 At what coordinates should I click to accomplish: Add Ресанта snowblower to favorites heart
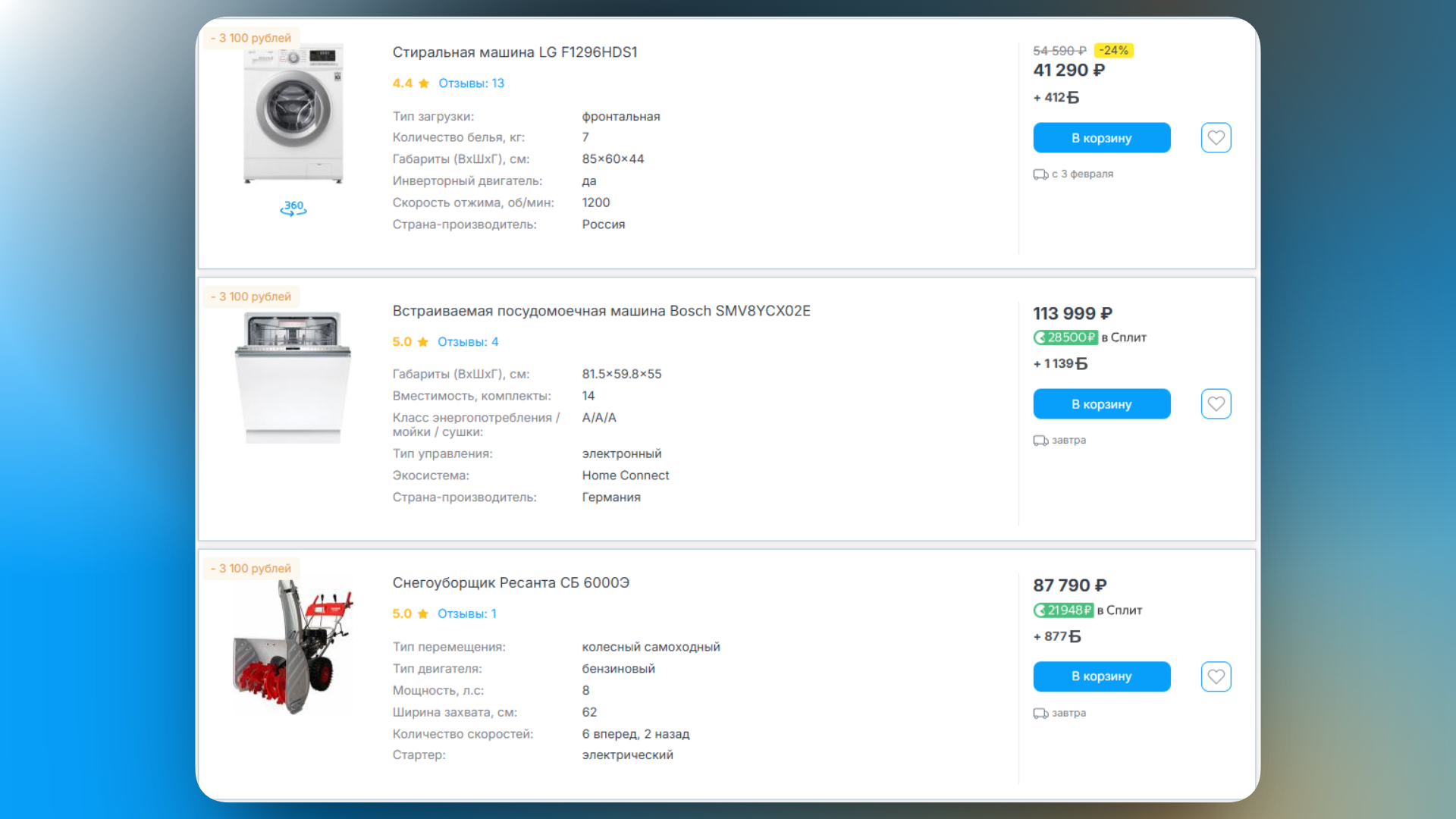click(x=1216, y=676)
